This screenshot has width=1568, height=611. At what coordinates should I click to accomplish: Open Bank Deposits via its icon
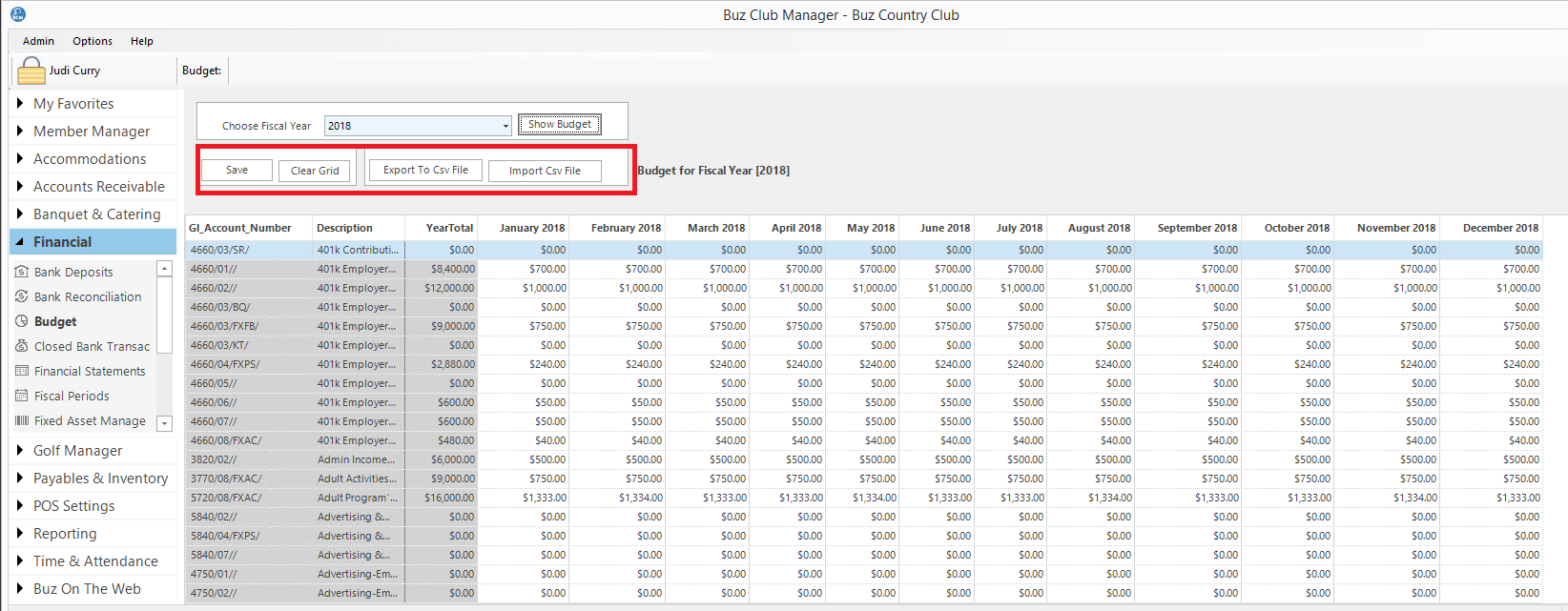point(22,272)
